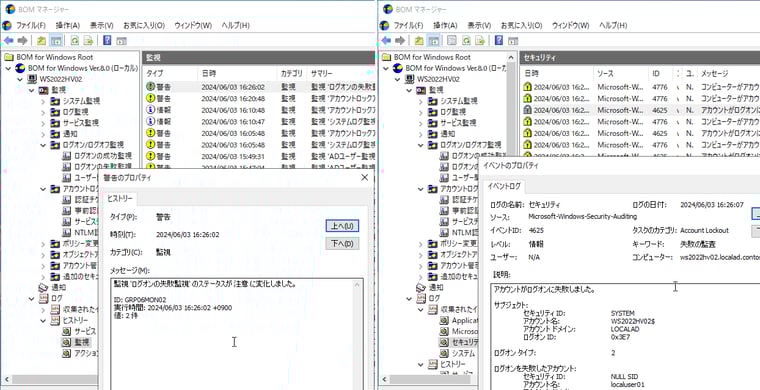Click タイプ column header in left list
This screenshot has width=760, height=390.
click(x=170, y=73)
